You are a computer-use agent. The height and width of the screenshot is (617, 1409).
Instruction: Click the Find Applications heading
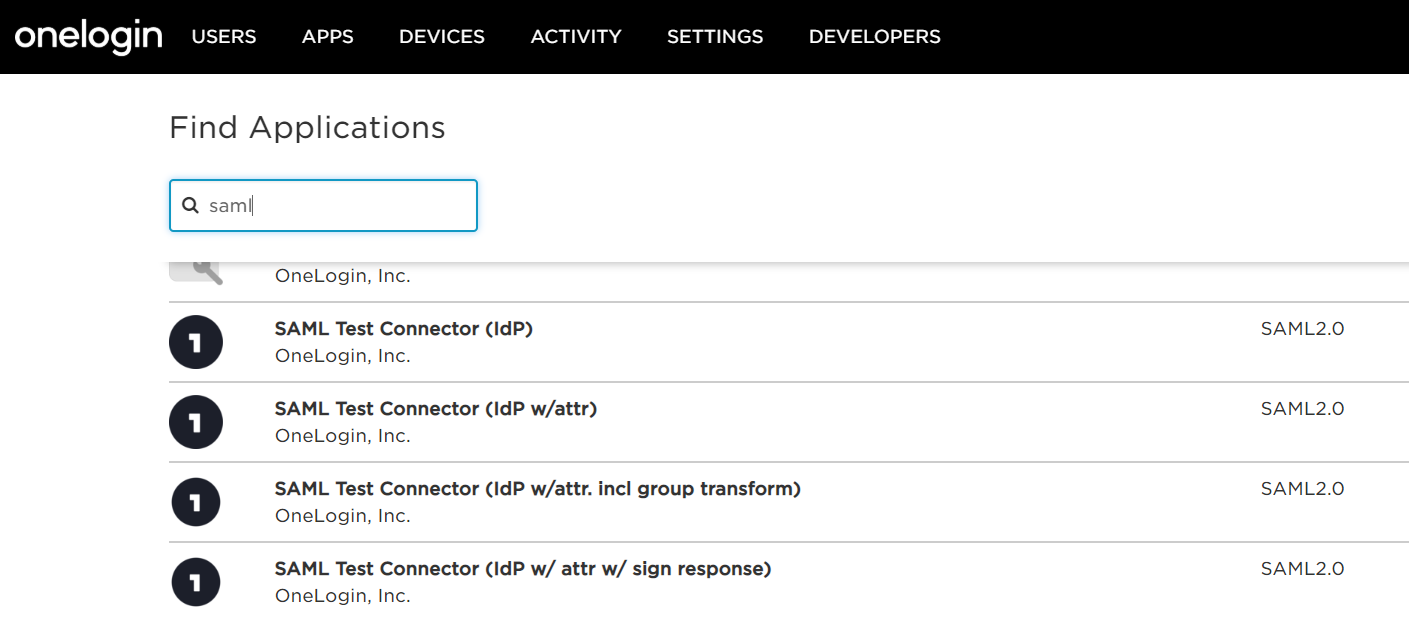pyautogui.click(x=307, y=128)
